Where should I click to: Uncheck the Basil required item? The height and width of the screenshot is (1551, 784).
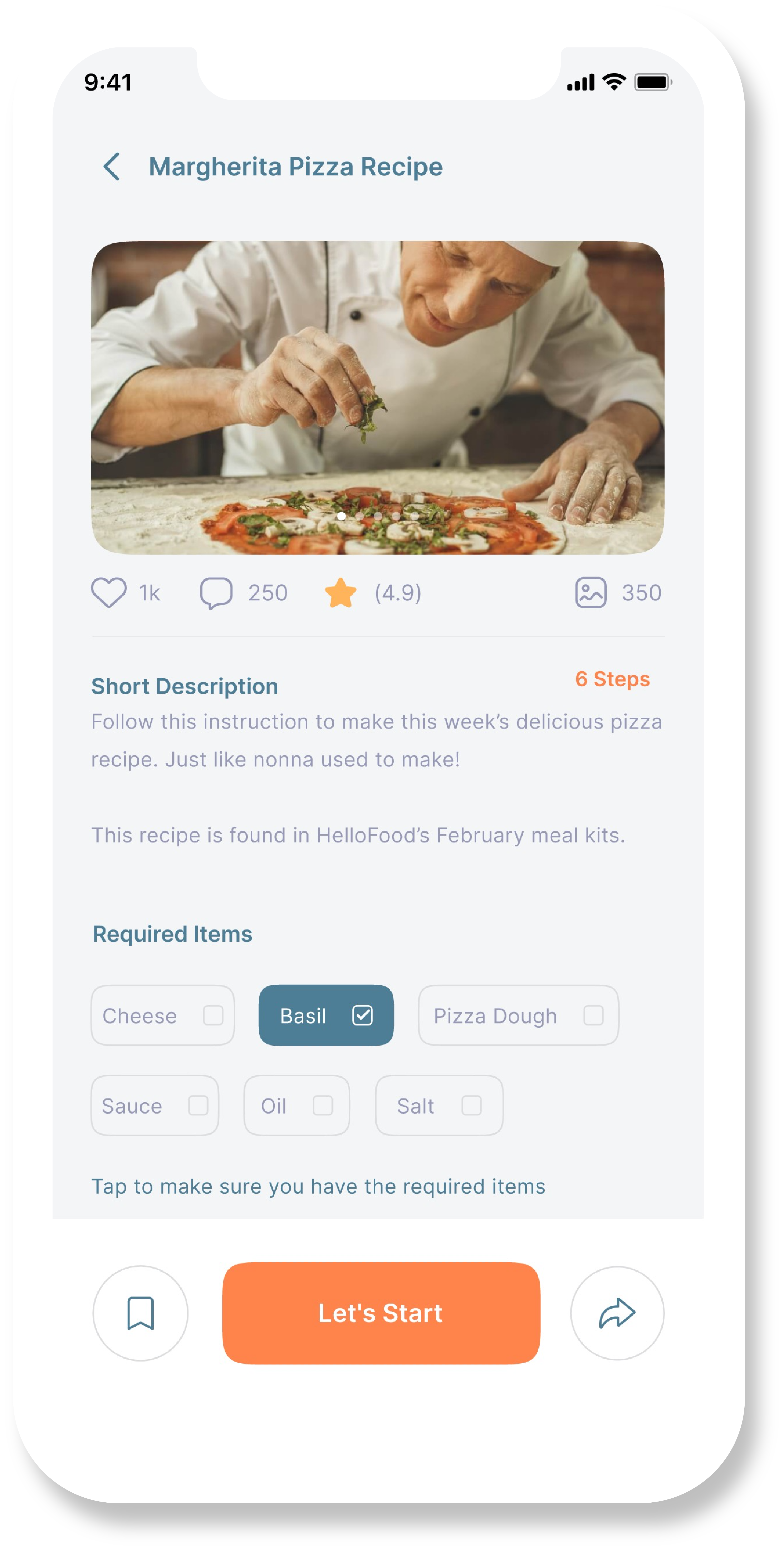pyautogui.click(x=362, y=1015)
